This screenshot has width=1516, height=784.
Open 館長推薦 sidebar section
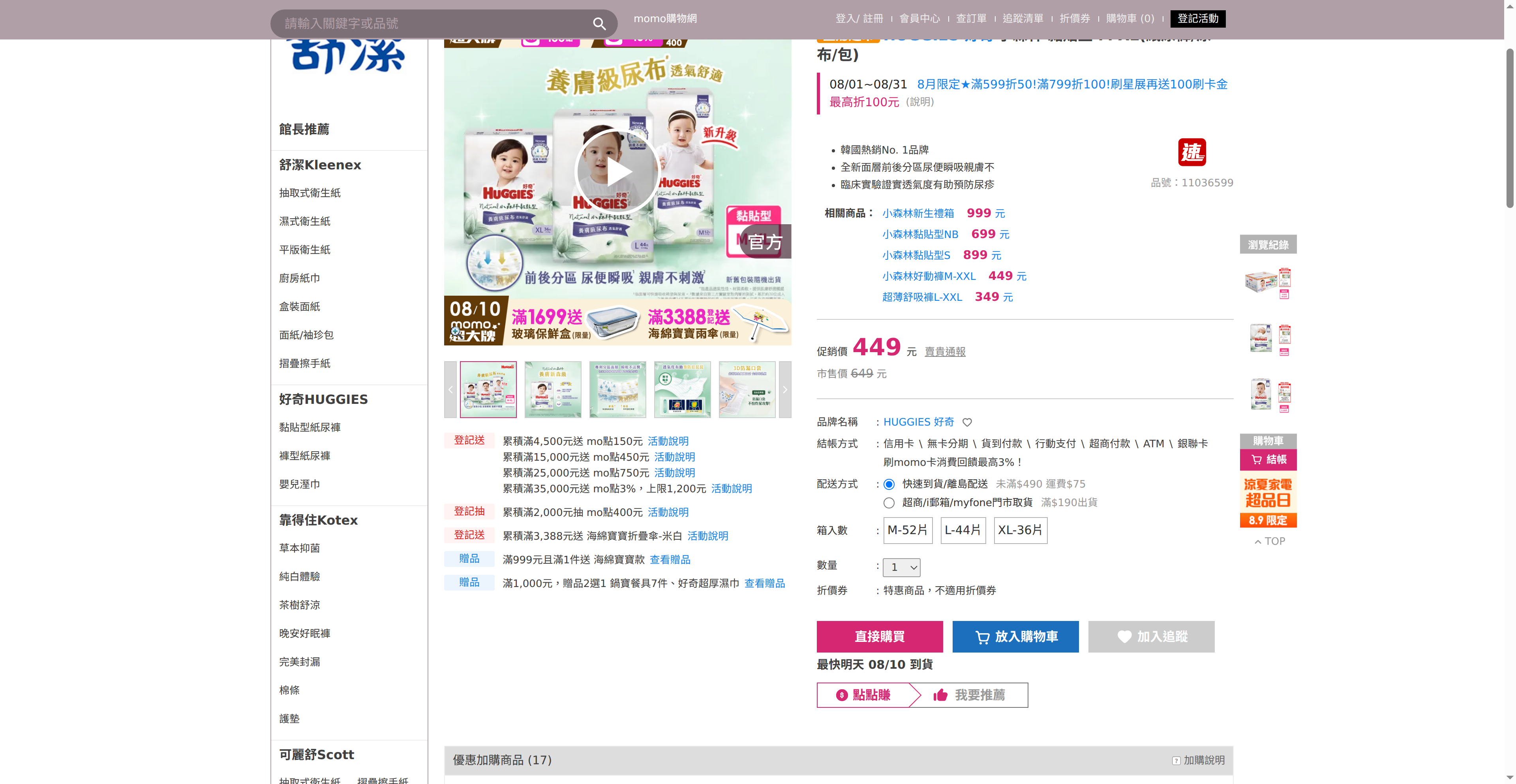(x=304, y=129)
